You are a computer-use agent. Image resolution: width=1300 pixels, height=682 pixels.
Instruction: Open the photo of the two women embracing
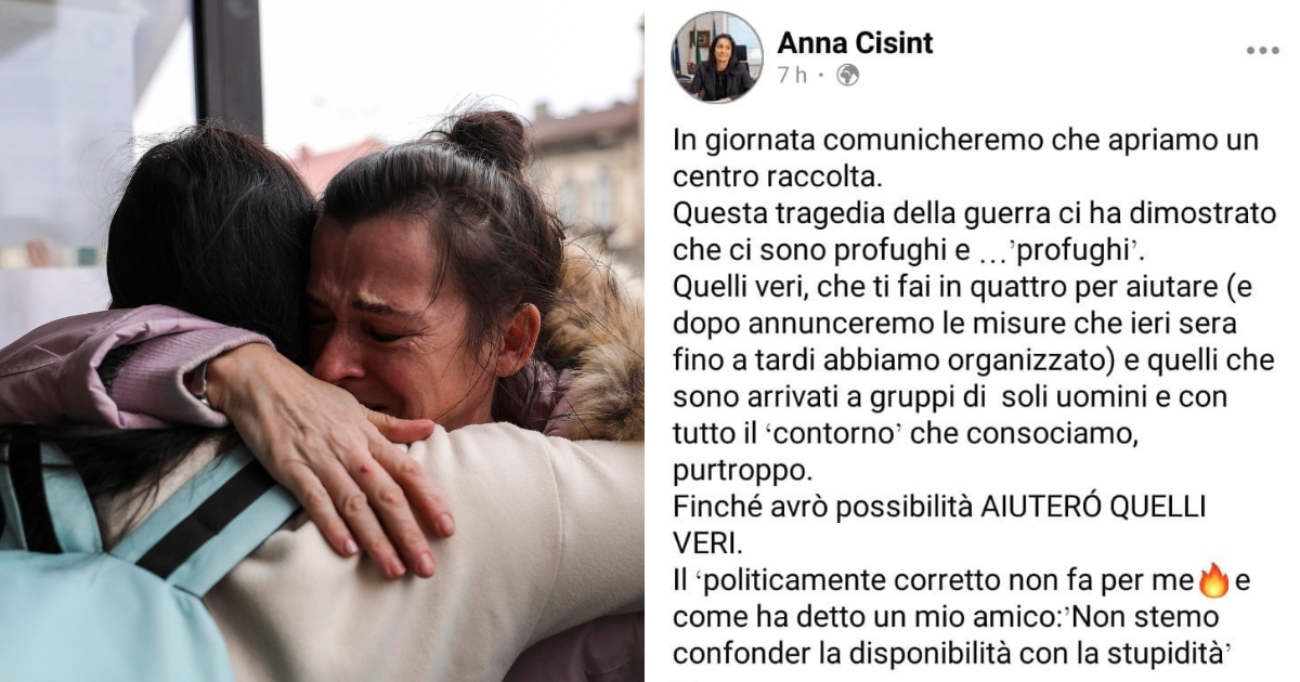[x=322, y=341]
